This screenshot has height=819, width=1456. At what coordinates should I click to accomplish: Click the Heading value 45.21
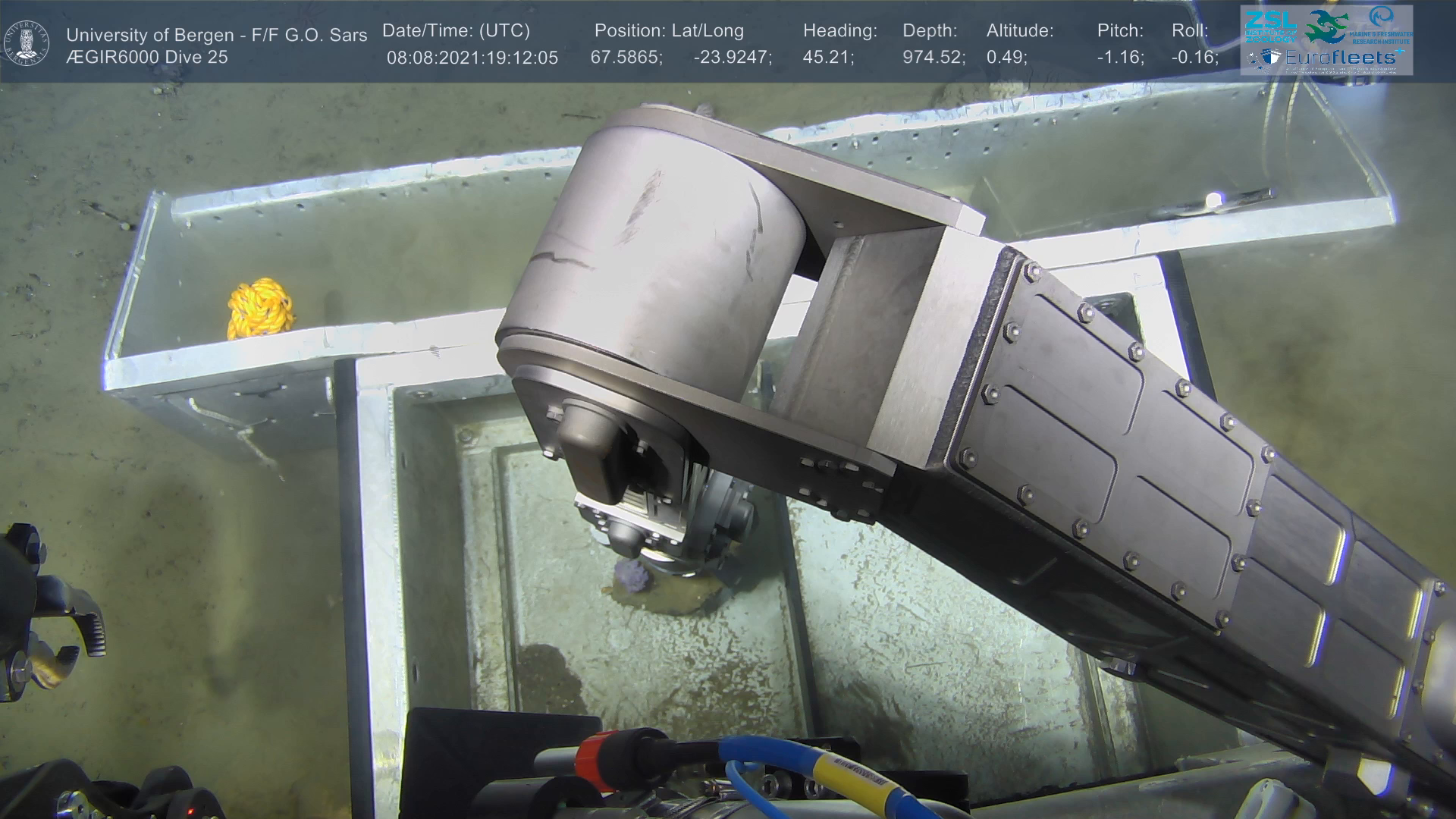coord(827,58)
